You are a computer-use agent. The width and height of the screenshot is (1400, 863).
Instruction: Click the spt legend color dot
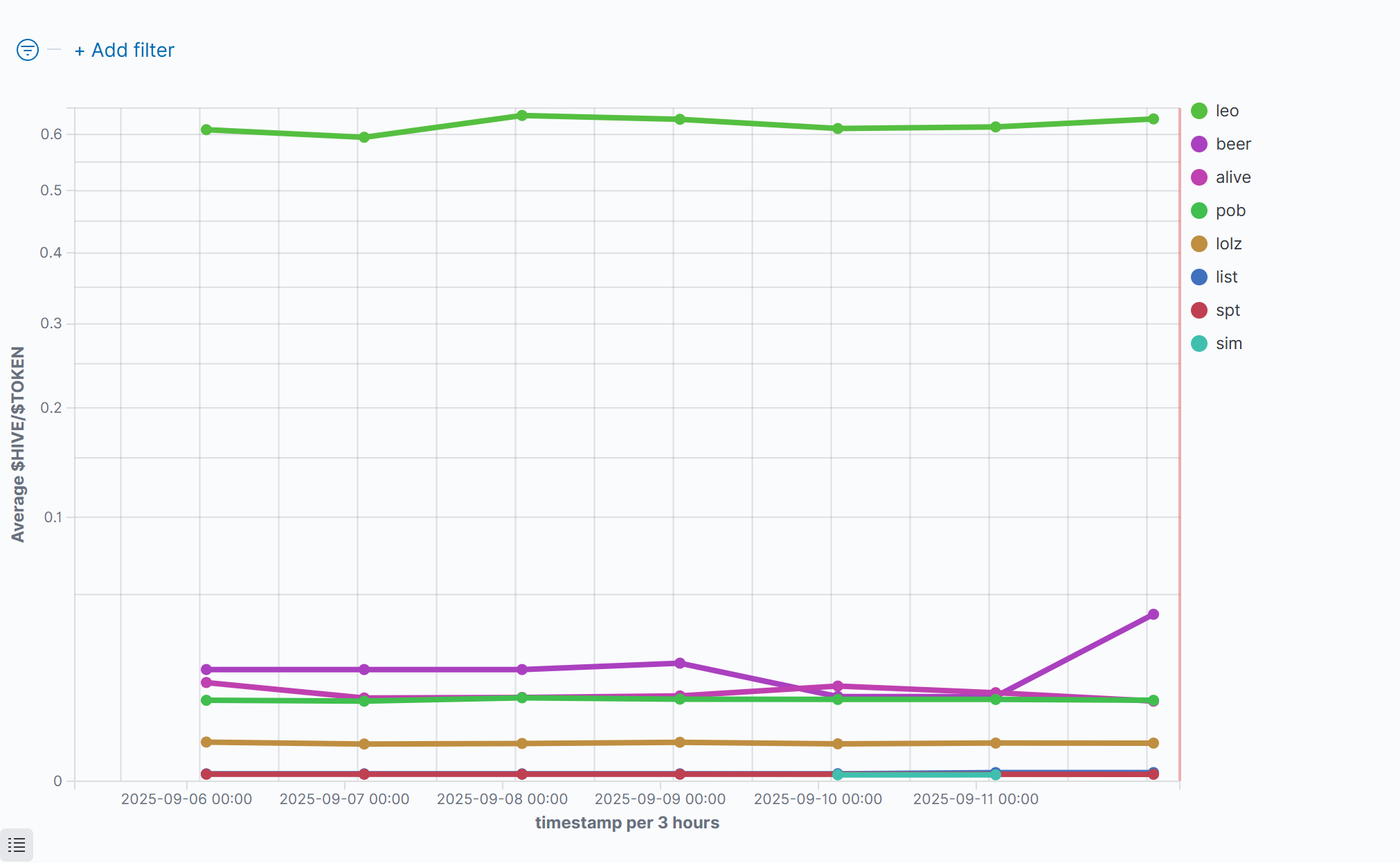1199,310
